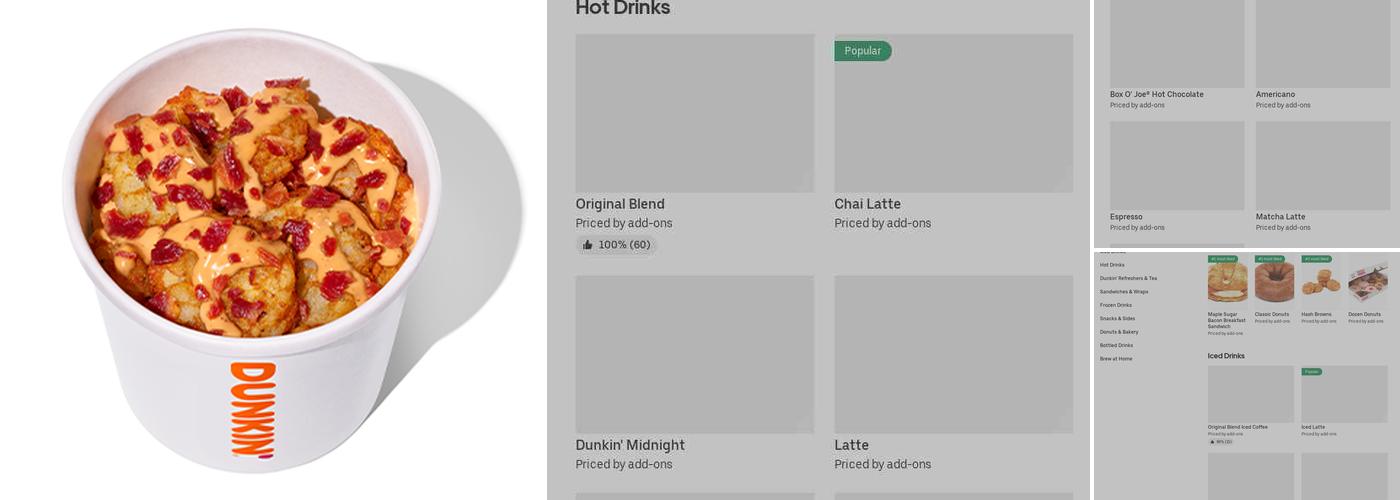Navigate to Donuts & Bakery category

point(1119,332)
